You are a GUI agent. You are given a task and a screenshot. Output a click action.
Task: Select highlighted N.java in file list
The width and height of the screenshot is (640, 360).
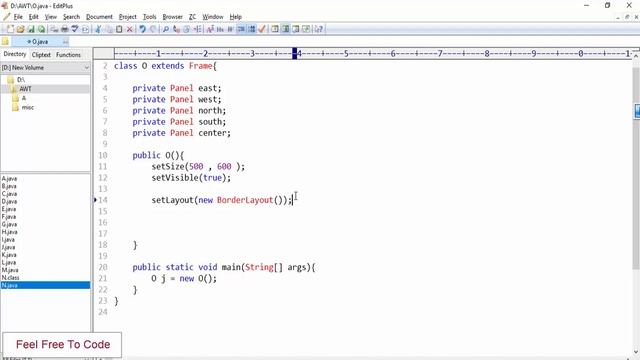coord(45,285)
